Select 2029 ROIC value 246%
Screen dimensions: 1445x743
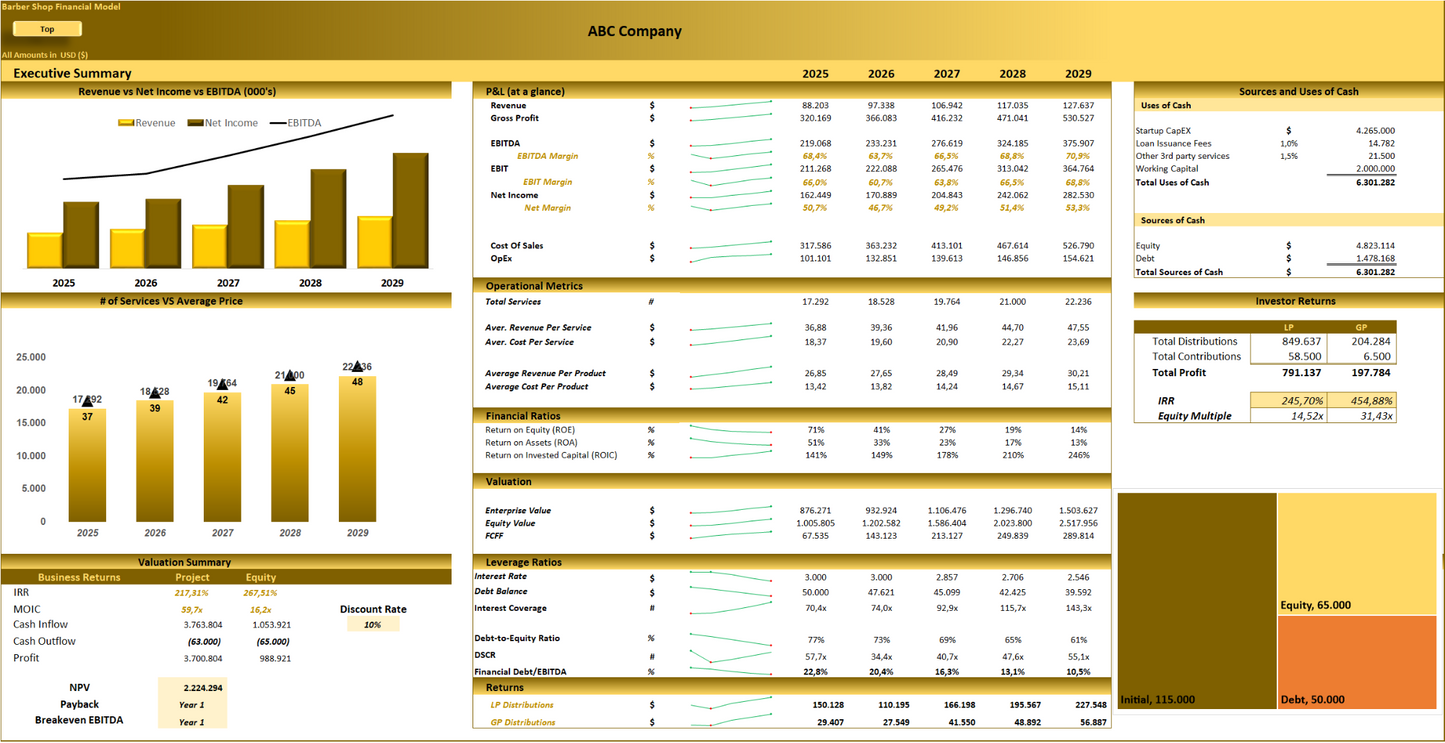click(x=1078, y=456)
